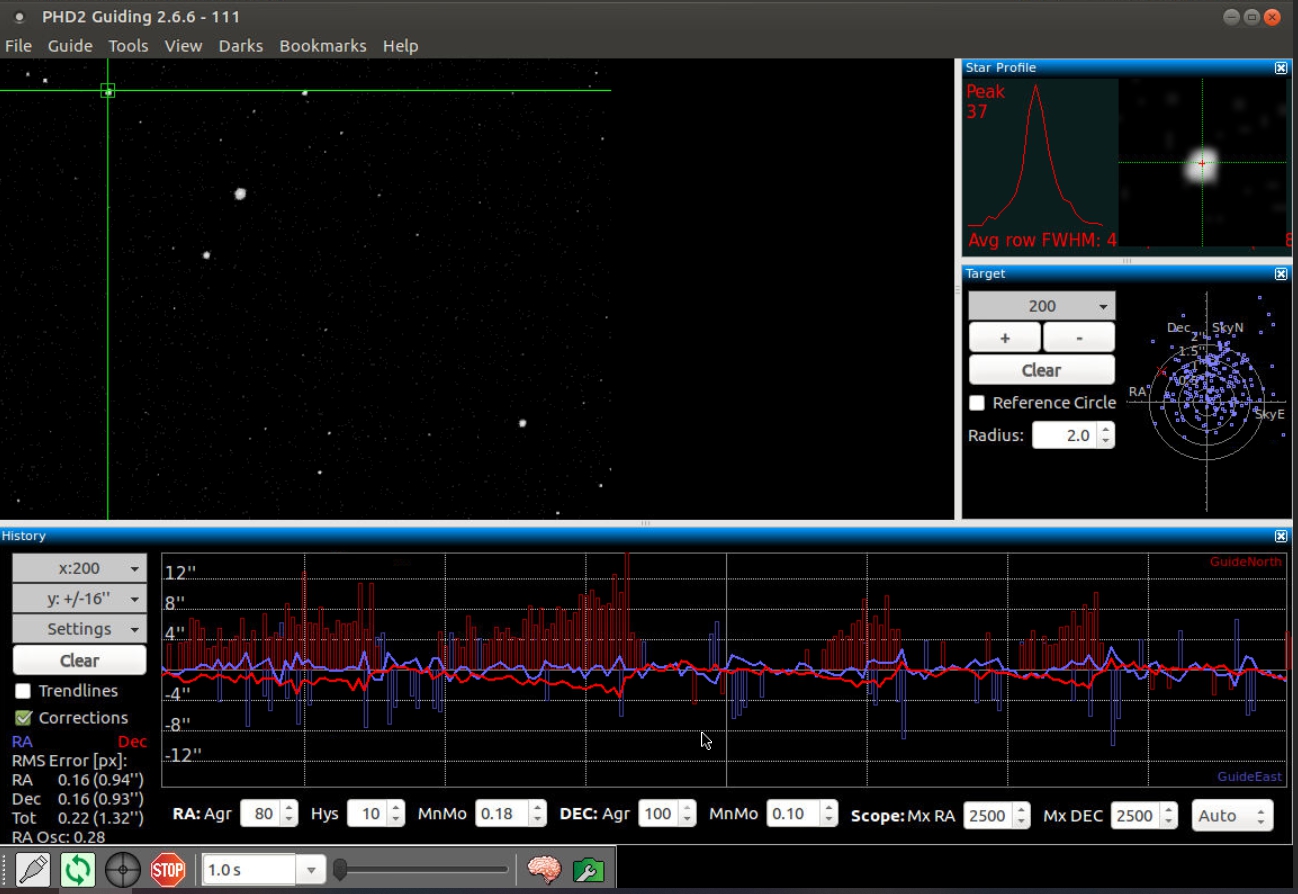This screenshot has width=1298, height=894.
Task: Open the camera connect (USB) tool
Action: [x=33, y=869]
